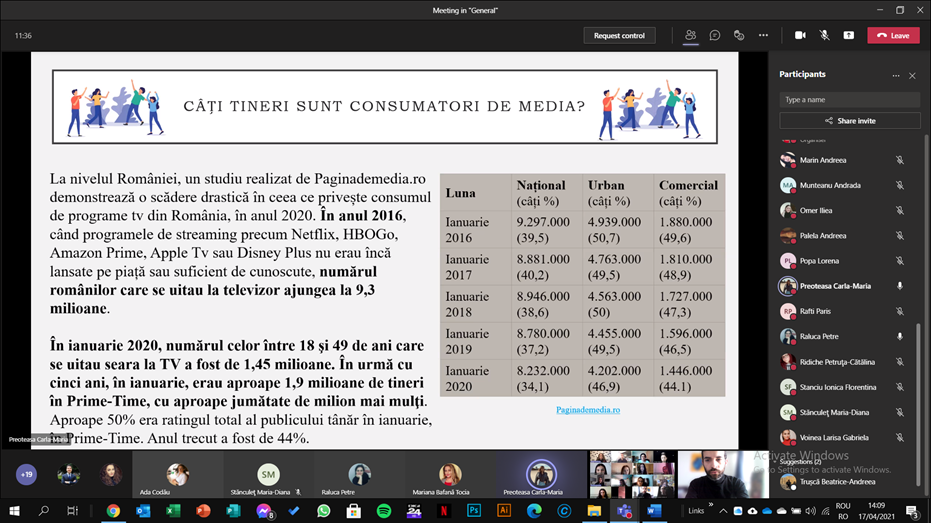
Task: Open the reactions and raise hand menu
Action: [739, 35]
